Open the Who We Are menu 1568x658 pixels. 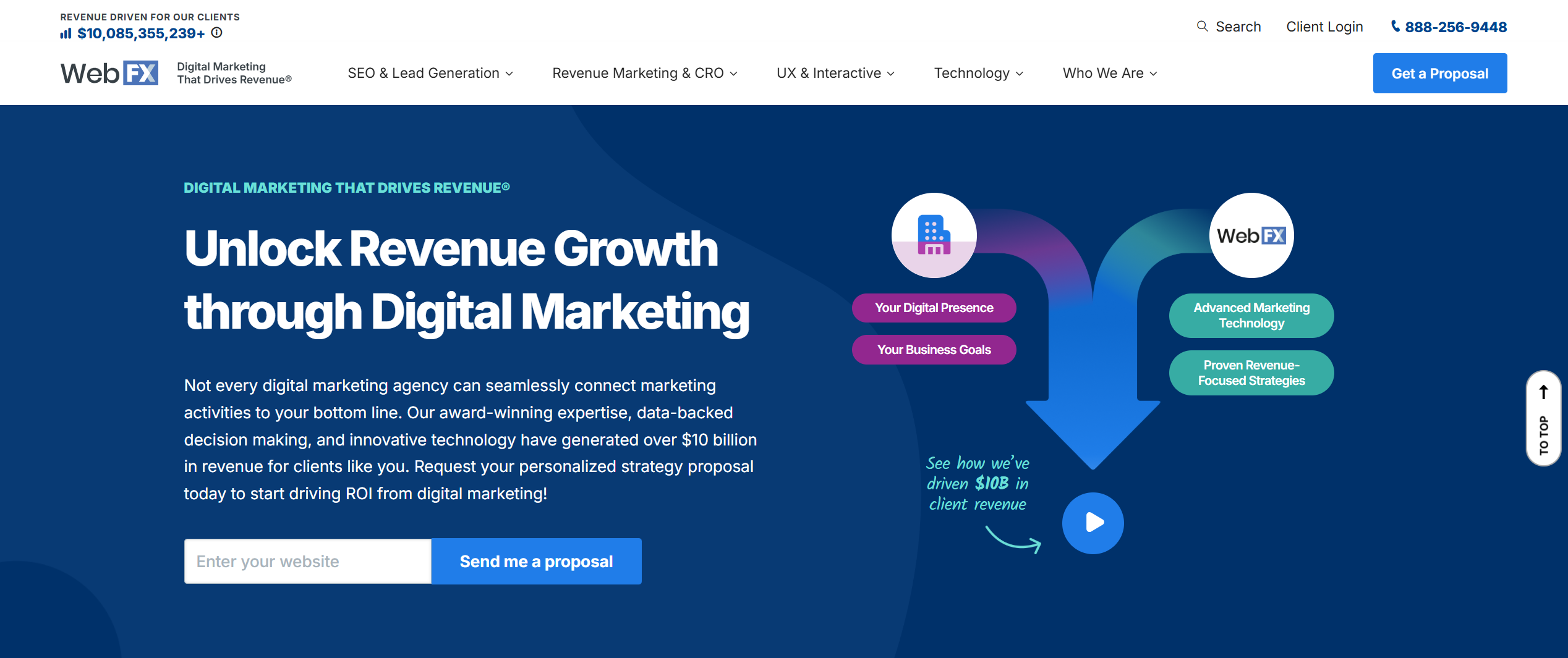click(x=1109, y=73)
